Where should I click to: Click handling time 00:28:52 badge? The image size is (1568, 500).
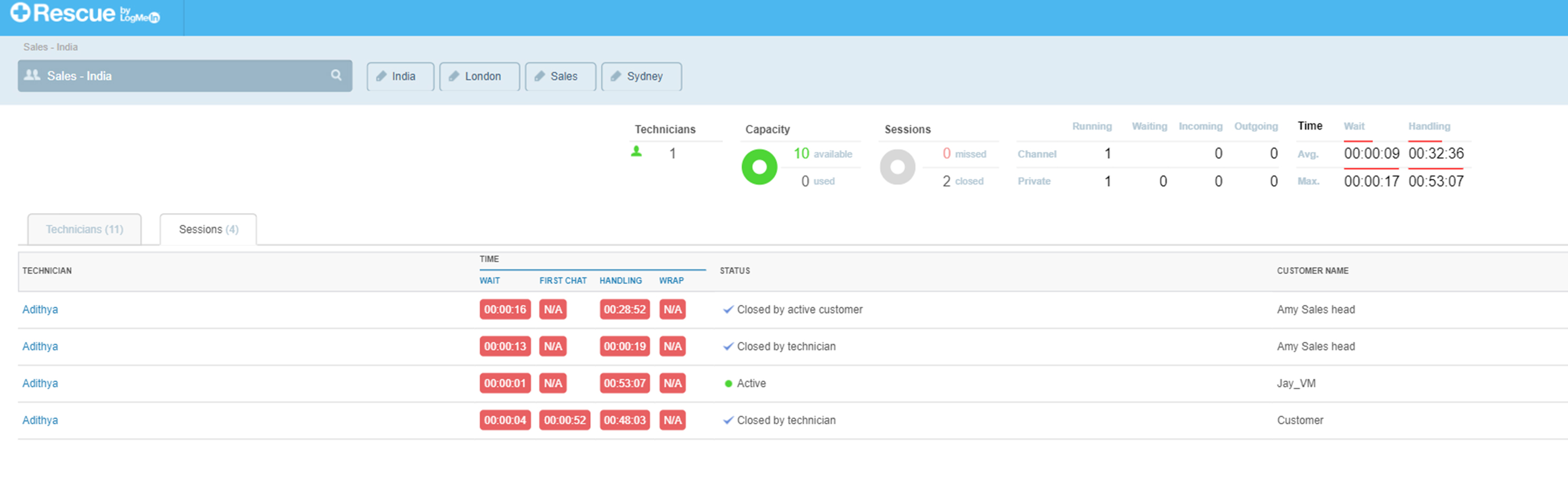tap(625, 310)
